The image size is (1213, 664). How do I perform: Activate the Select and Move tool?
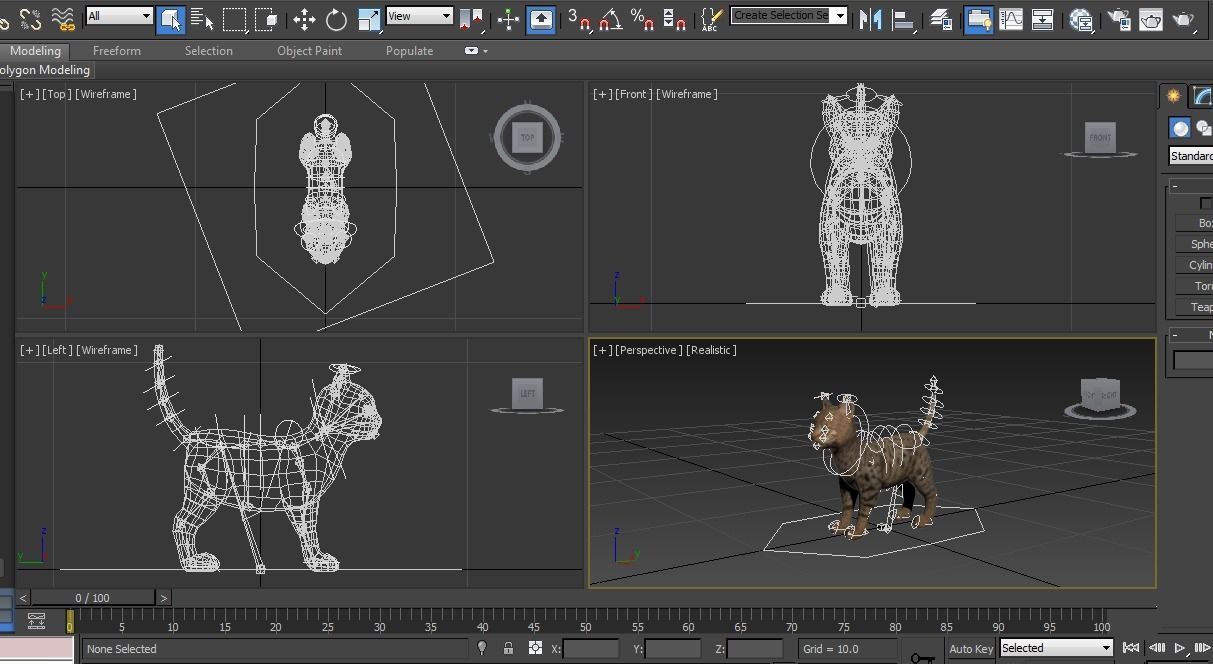tap(304, 18)
